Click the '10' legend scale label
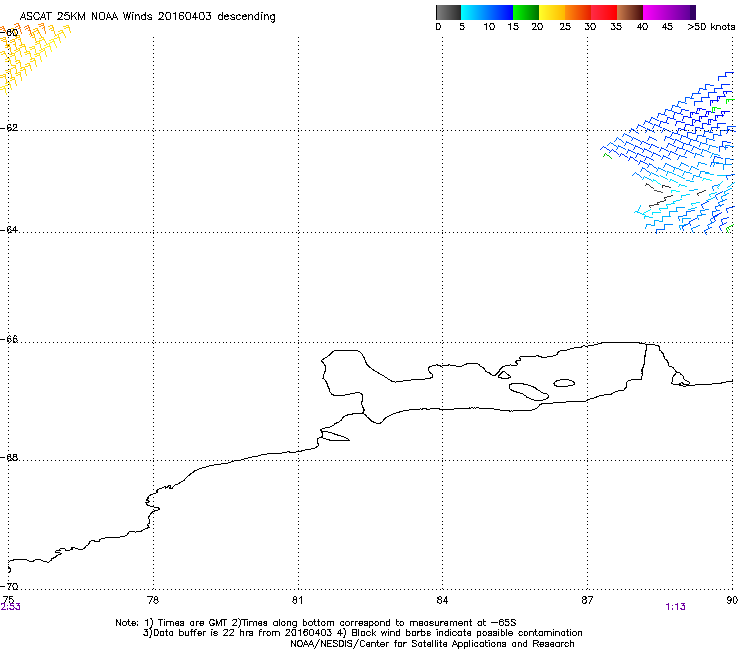 coord(489,27)
